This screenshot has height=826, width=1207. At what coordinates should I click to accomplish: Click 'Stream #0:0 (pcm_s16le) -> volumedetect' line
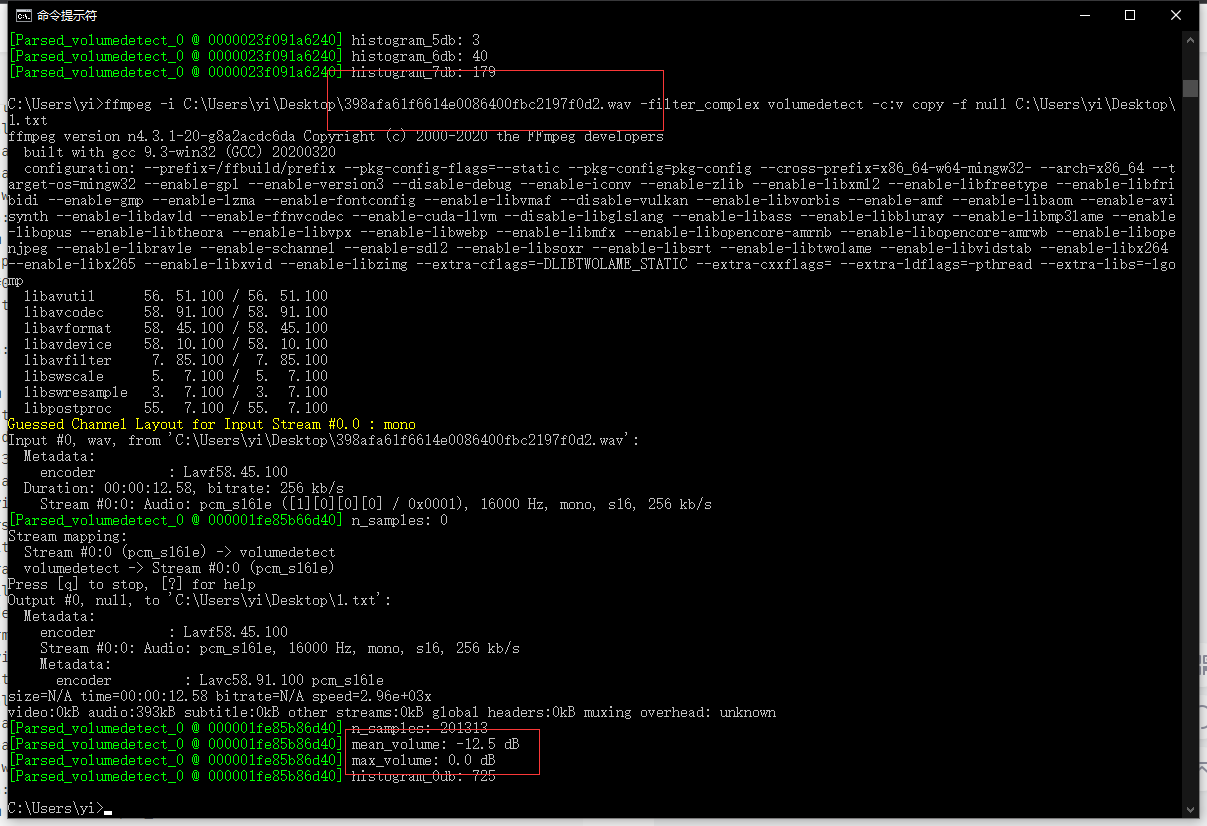pos(179,552)
